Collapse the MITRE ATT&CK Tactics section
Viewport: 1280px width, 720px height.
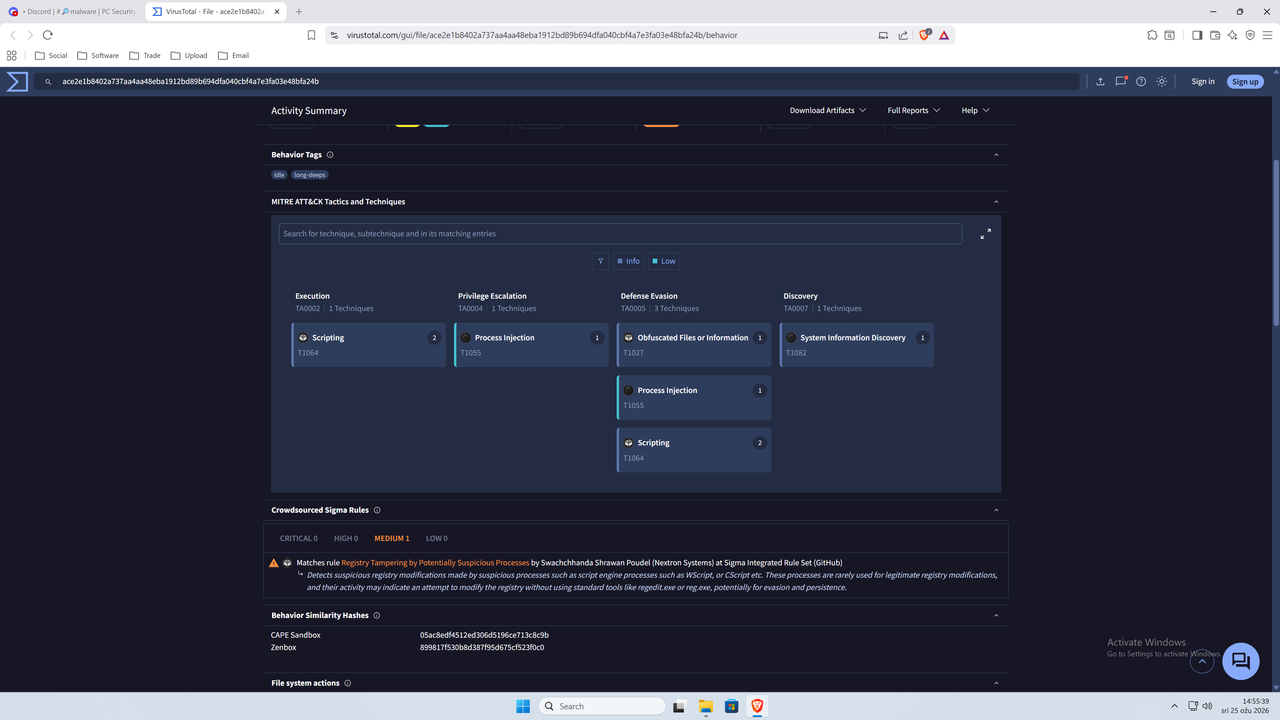coord(995,201)
